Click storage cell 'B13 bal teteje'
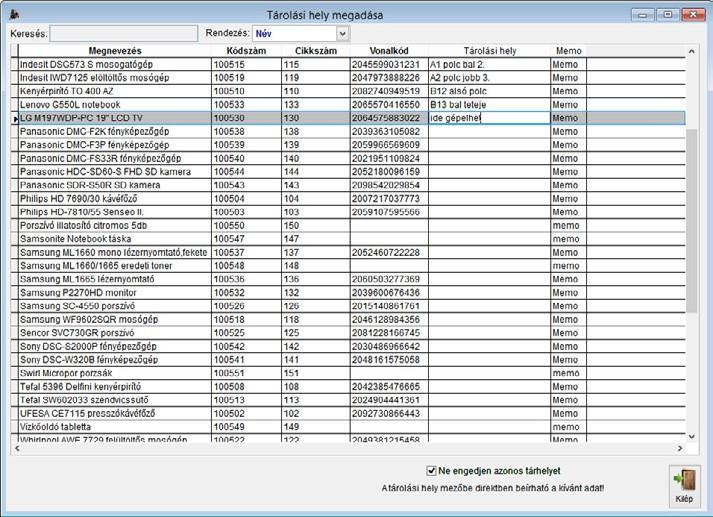713x517 pixels. 489,105
